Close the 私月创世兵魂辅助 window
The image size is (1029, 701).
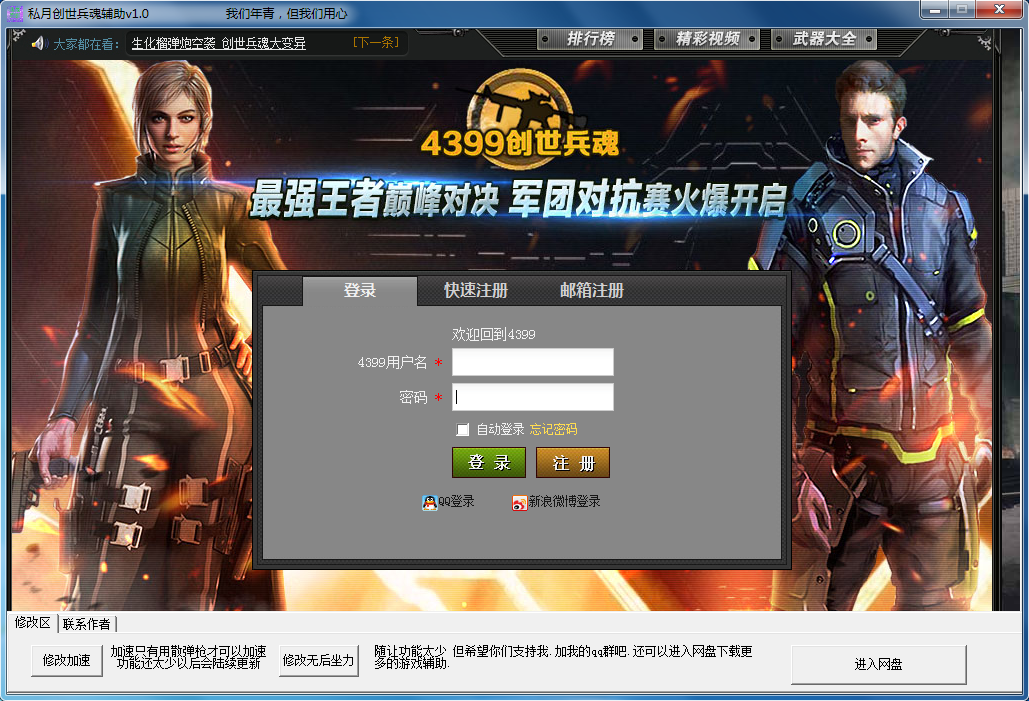(x=999, y=9)
